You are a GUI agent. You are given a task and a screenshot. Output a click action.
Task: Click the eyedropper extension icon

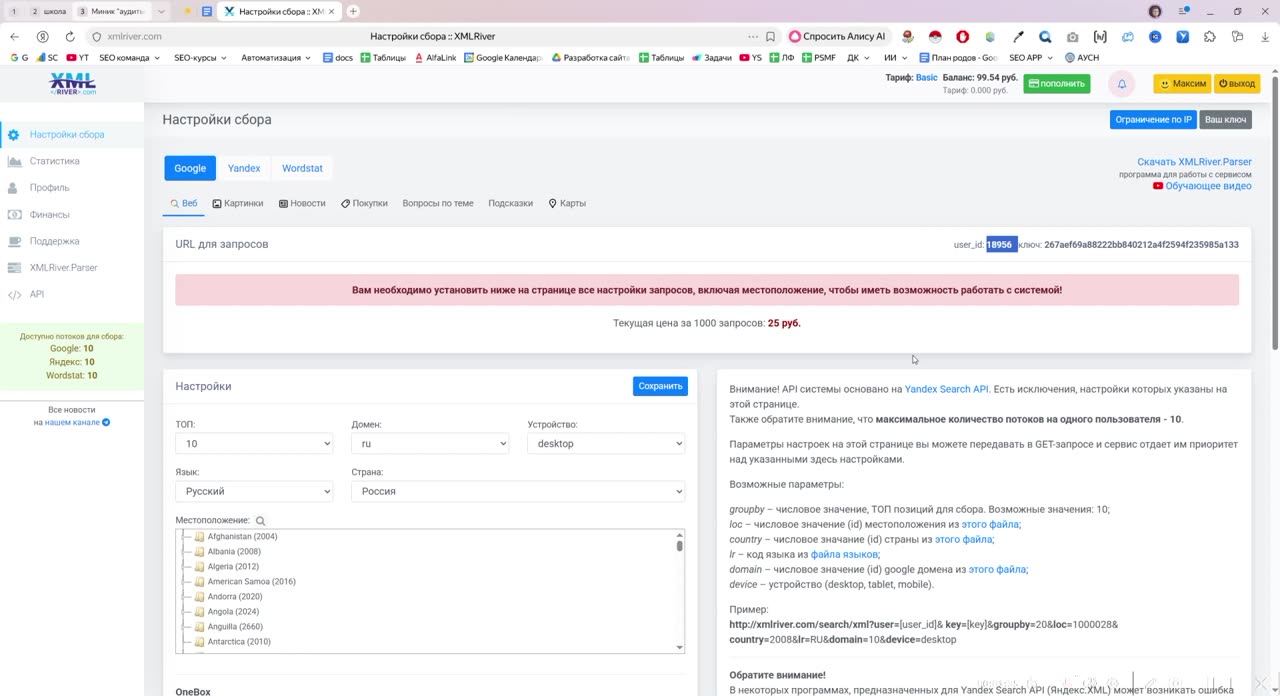coord(1018,37)
